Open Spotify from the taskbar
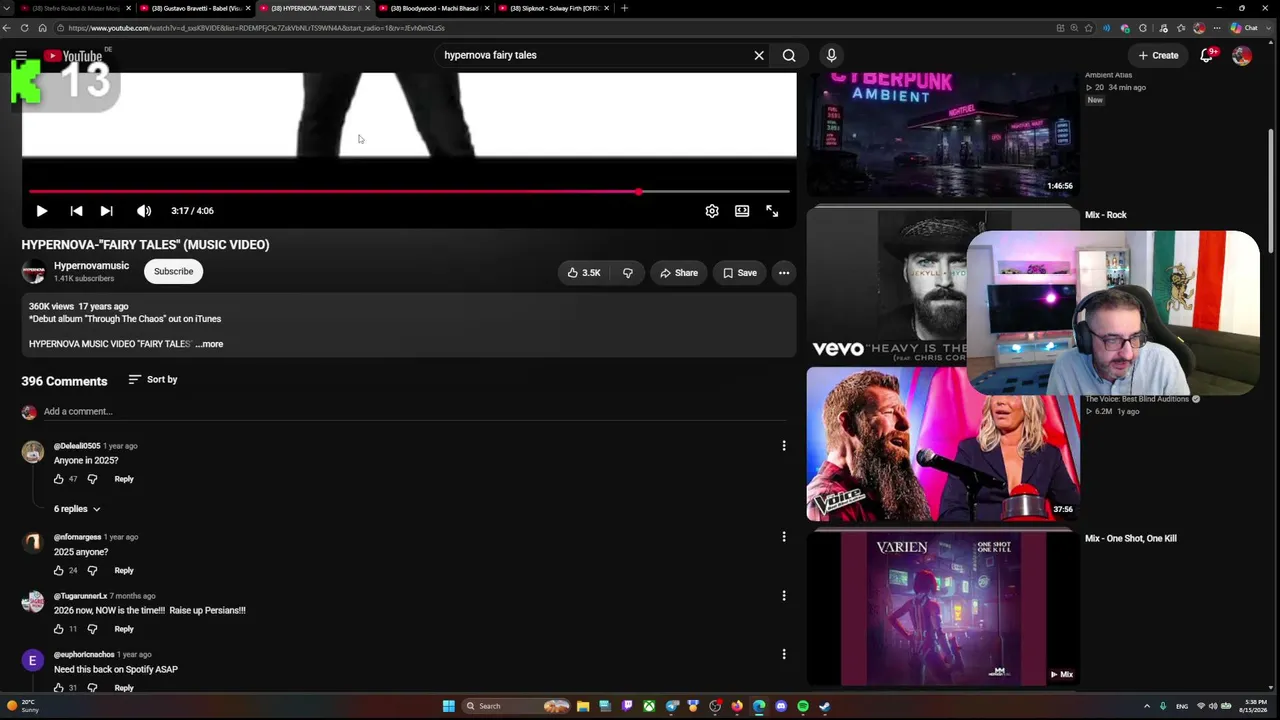The height and width of the screenshot is (720, 1280). click(x=803, y=706)
